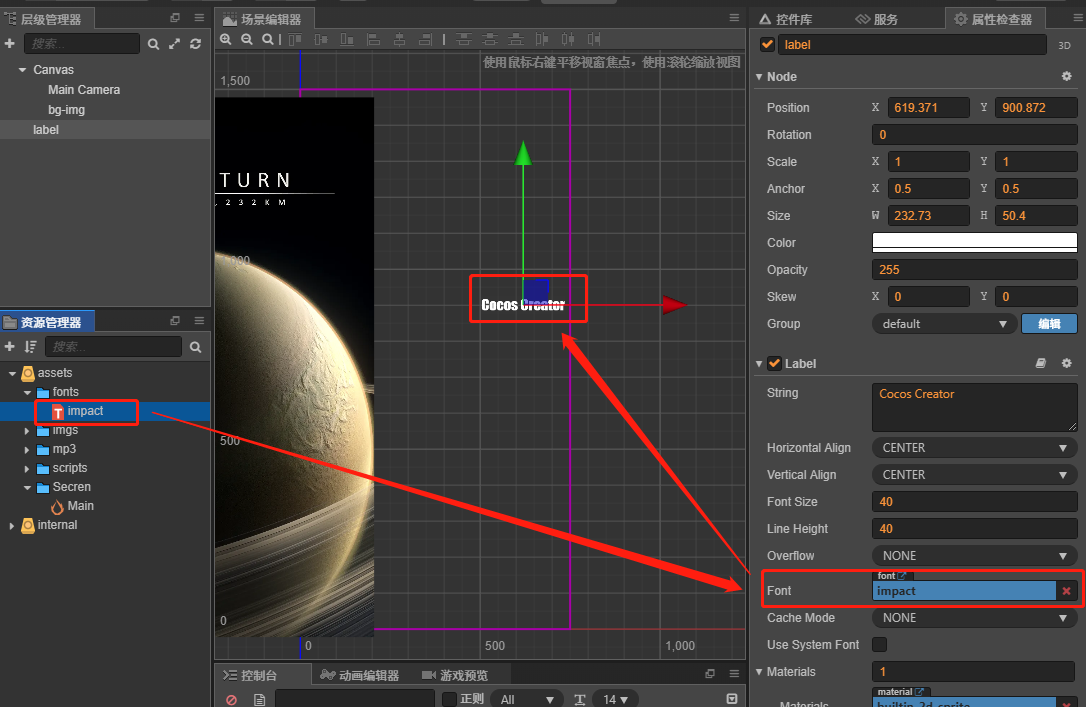The width and height of the screenshot is (1086, 707).
Task: Align selected nodes to bottom edge
Action: 347,39
